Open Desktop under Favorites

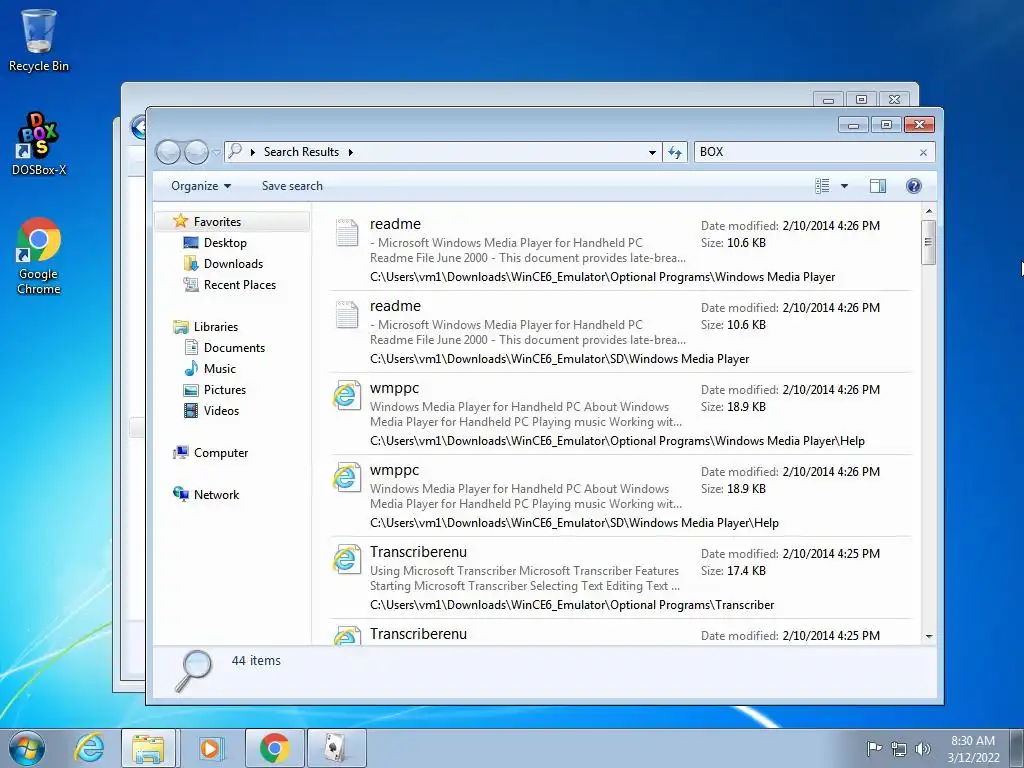pyautogui.click(x=225, y=242)
